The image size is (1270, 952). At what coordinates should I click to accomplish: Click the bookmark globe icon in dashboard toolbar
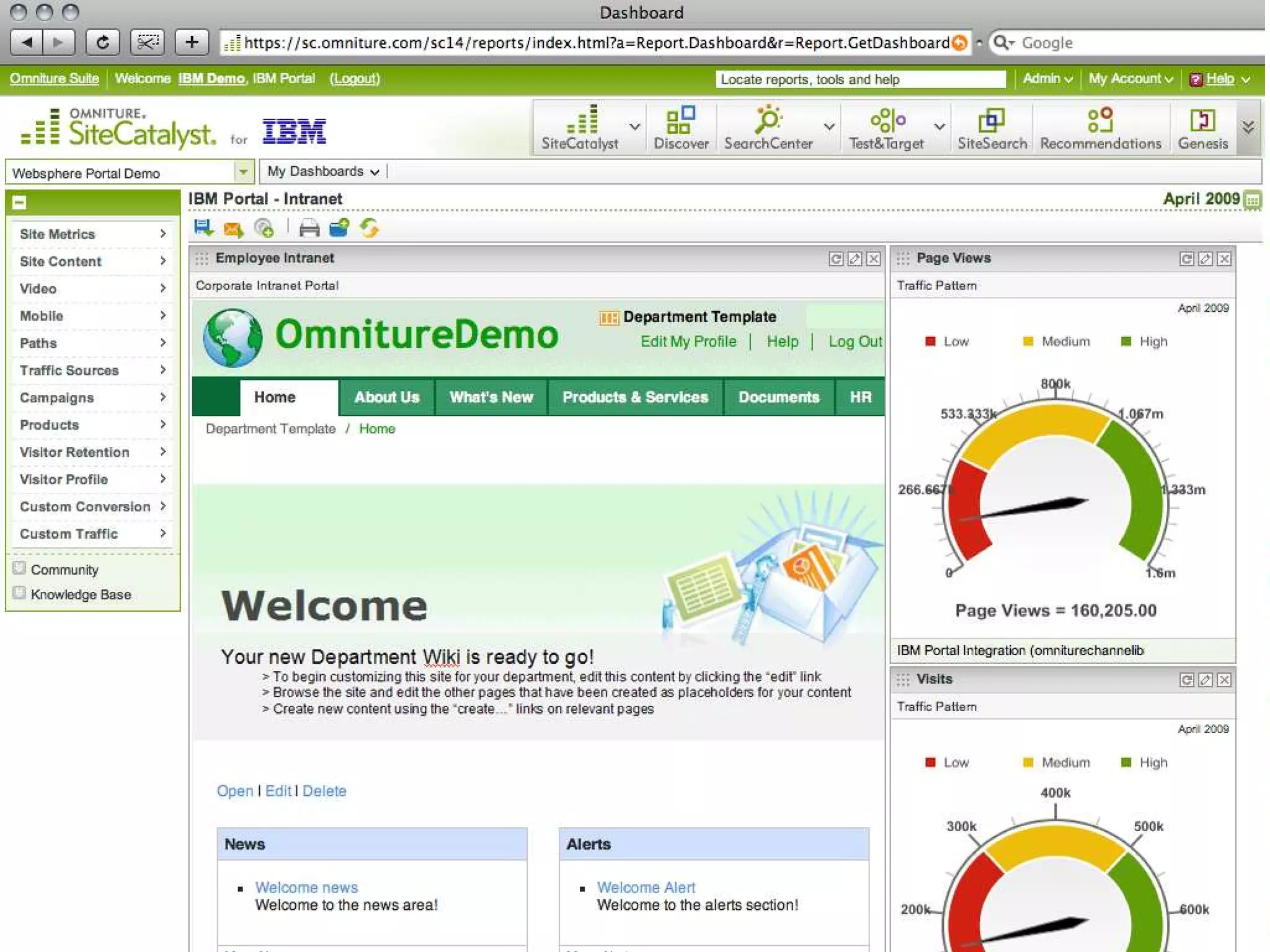pos(264,229)
